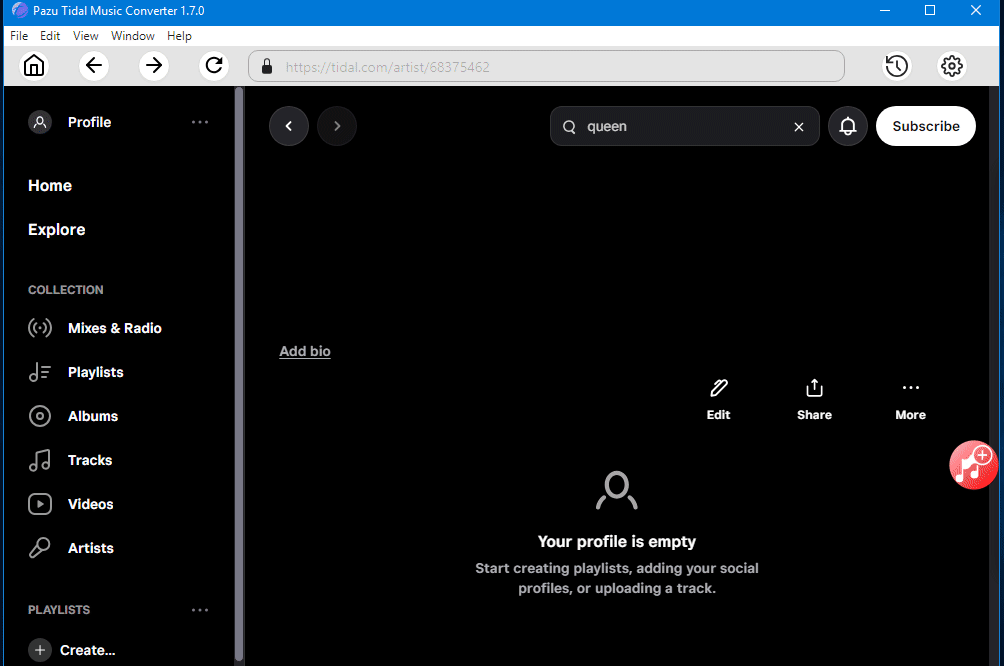
Task: Click the Subscribe button
Action: pos(925,126)
